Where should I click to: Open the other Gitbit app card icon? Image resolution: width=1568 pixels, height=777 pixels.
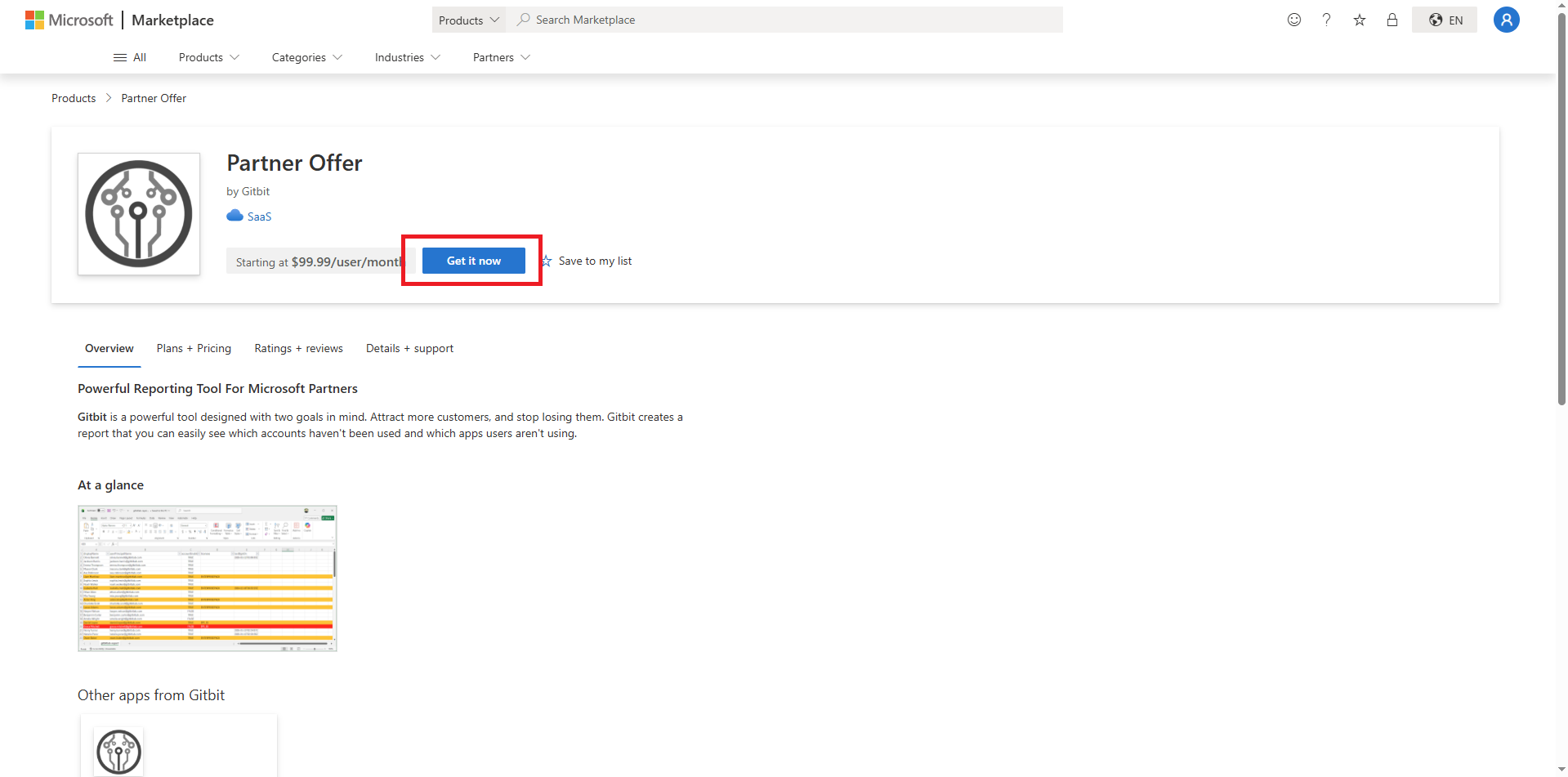pos(118,751)
